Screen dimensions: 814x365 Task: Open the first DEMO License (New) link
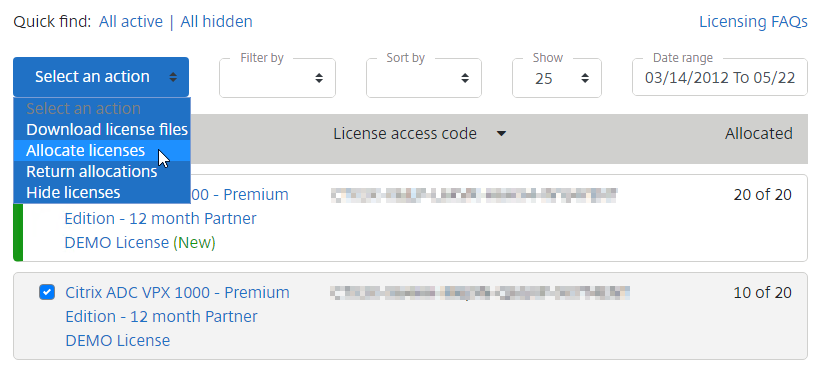click(140, 242)
